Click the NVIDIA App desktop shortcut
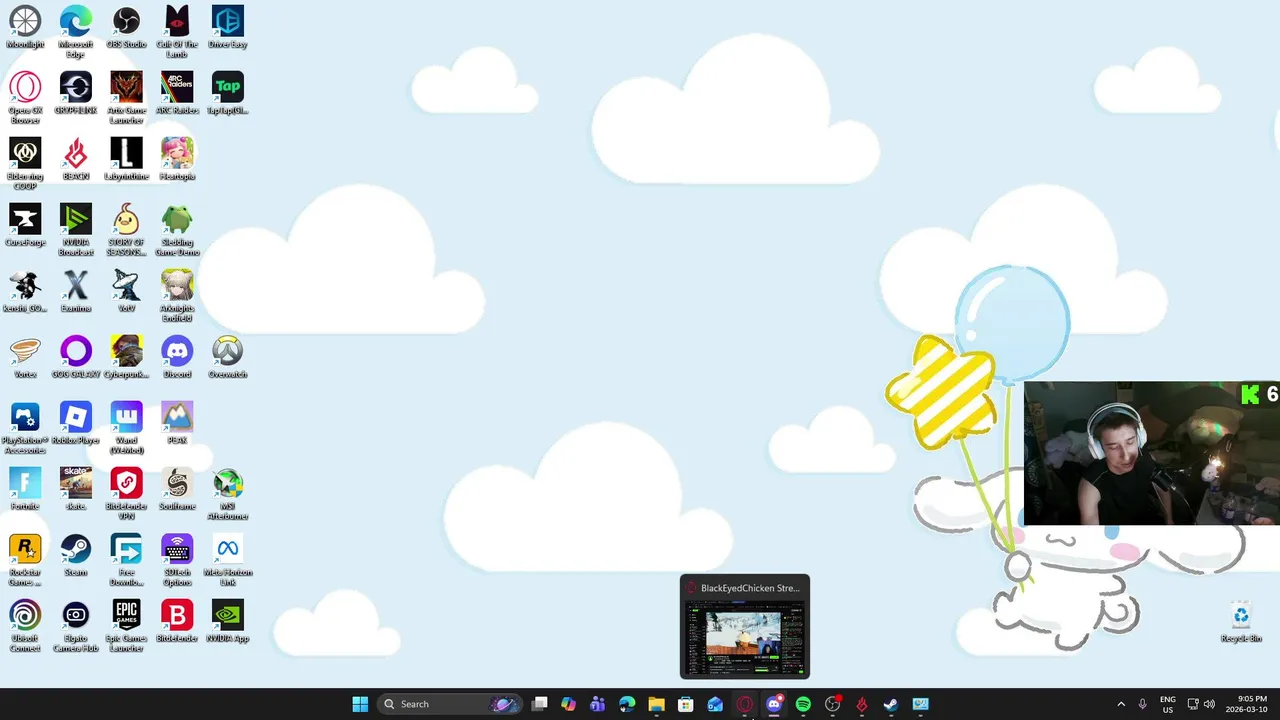1280x720 pixels. [x=228, y=621]
